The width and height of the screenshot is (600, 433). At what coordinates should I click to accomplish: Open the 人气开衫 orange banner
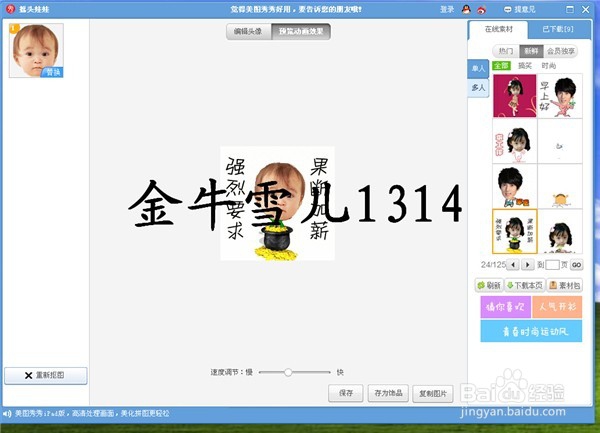pos(557,307)
